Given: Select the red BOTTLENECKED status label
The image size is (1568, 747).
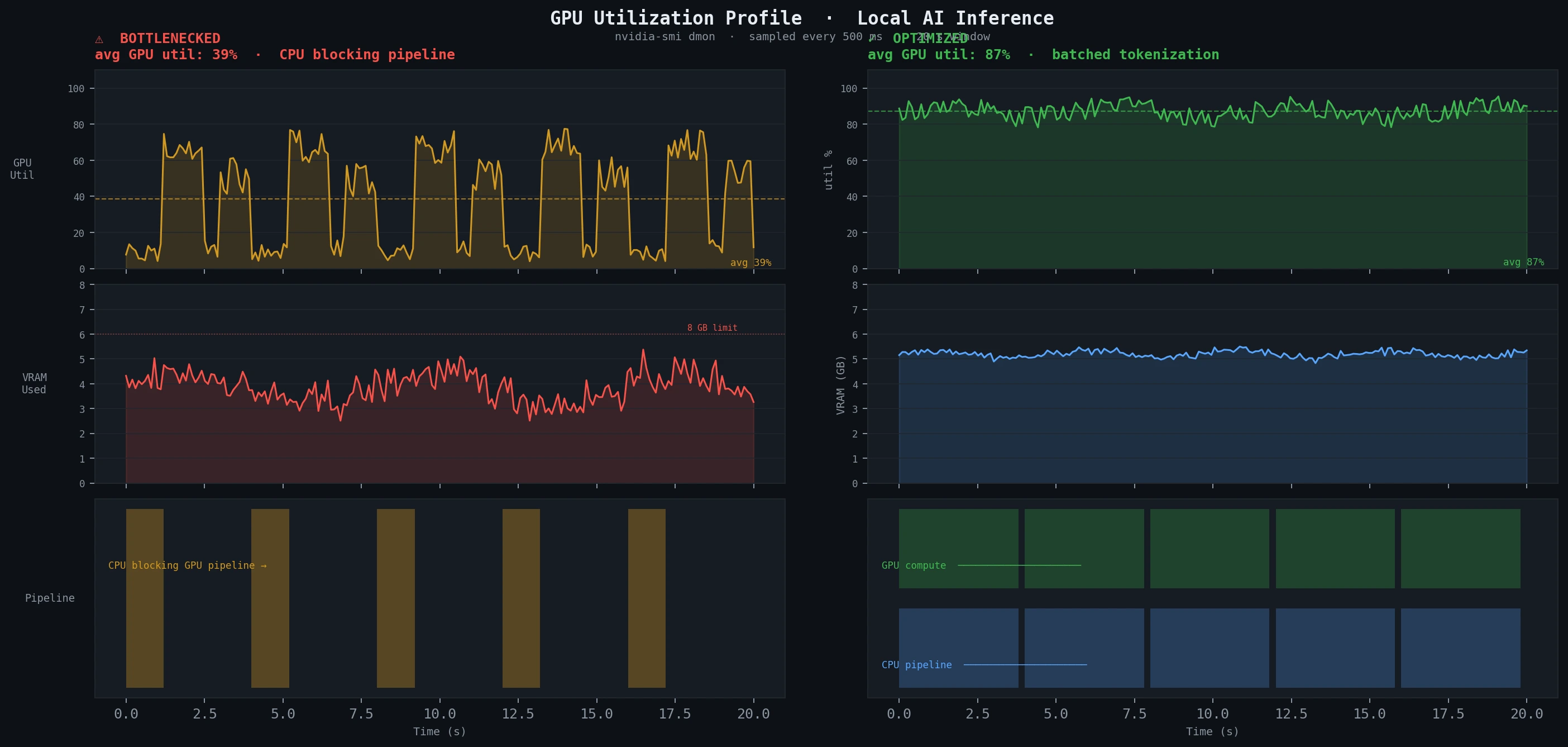Looking at the screenshot, I should tap(169, 38).
